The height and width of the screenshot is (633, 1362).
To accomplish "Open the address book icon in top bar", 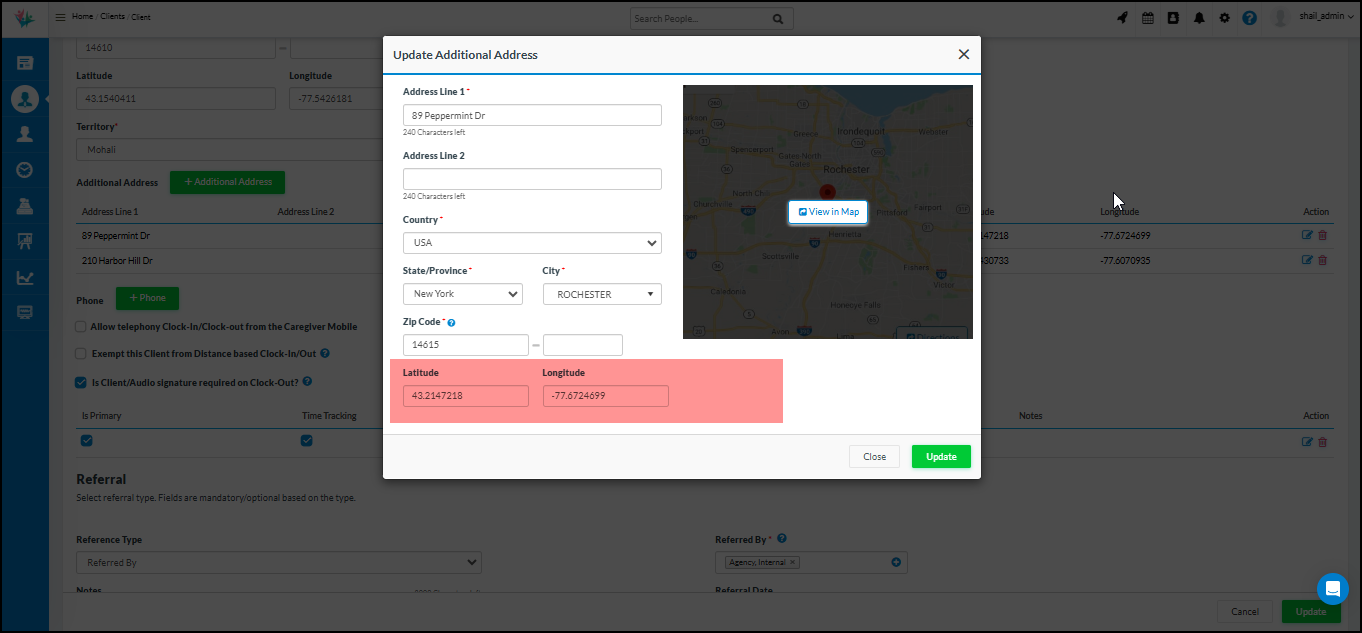I will [1173, 17].
